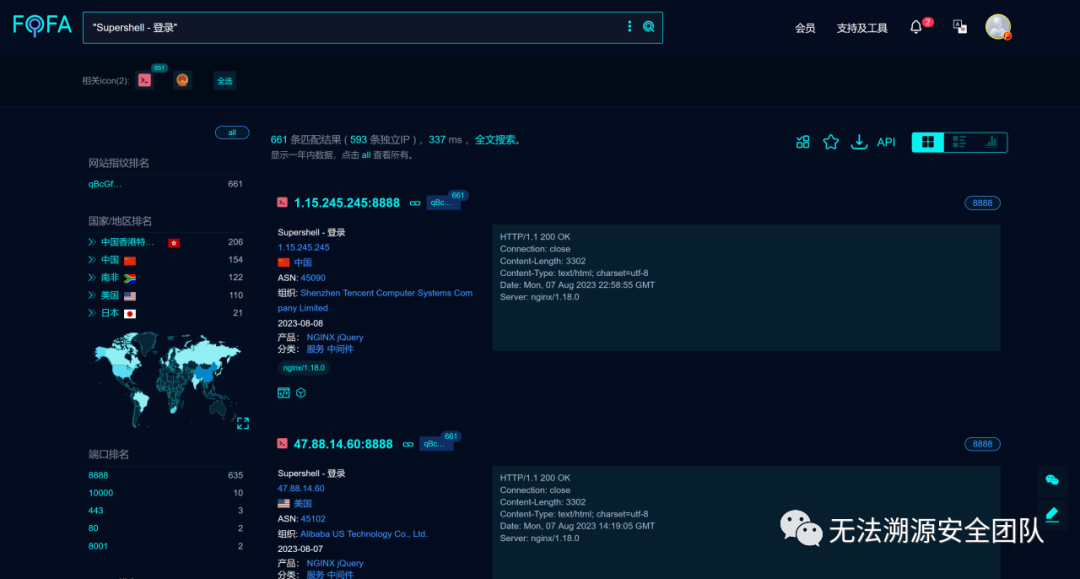
Task: Click the 全文搜索 link
Action: point(495,140)
